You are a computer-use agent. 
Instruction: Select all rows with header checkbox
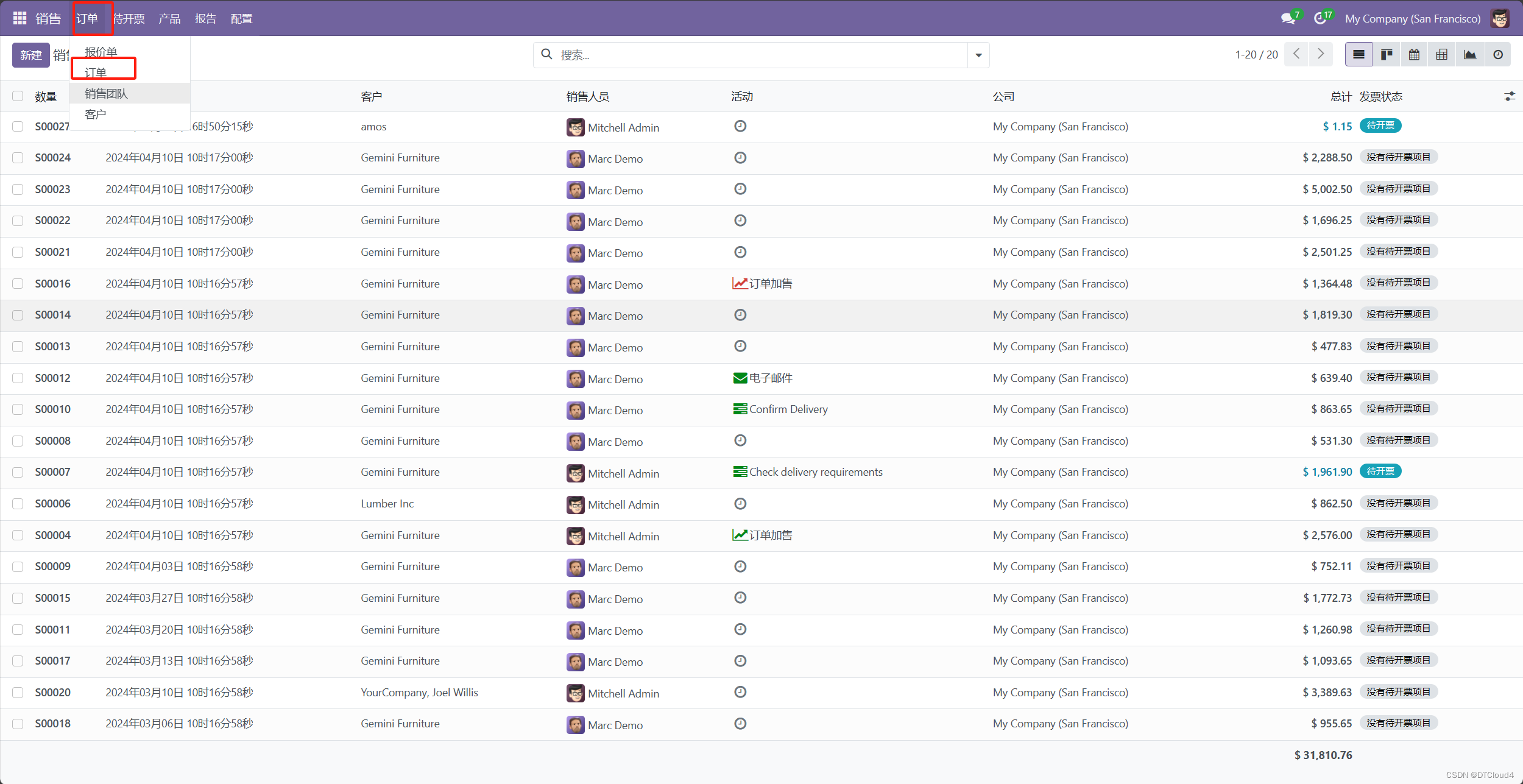[18, 96]
